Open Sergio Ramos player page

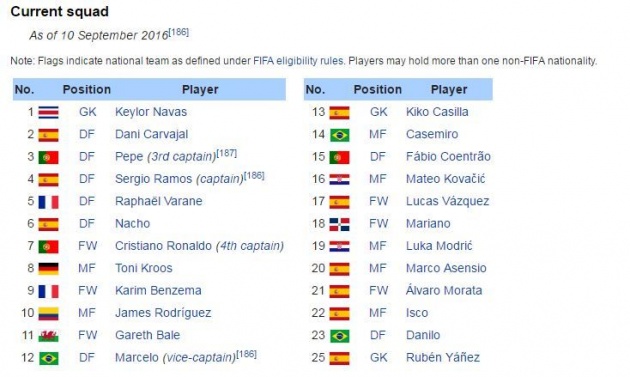point(153,179)
